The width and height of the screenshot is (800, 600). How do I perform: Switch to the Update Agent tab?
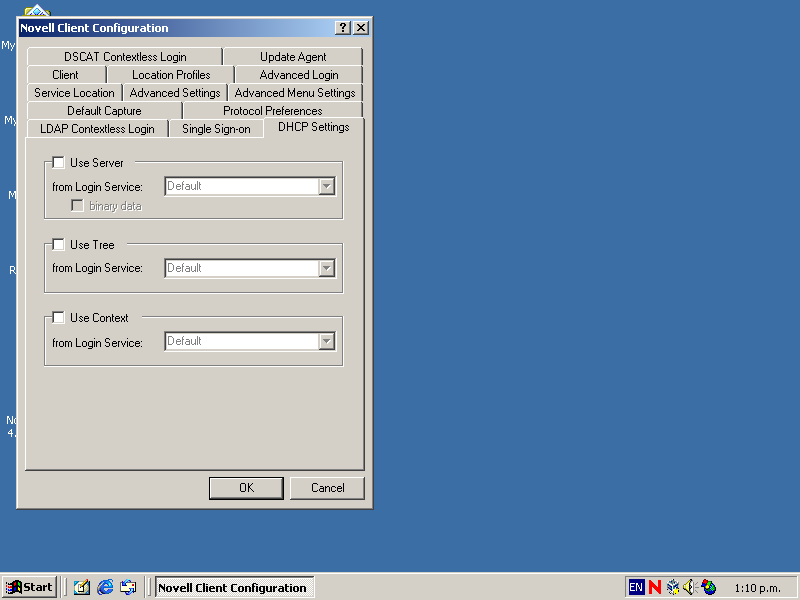(x=293, y=57)
